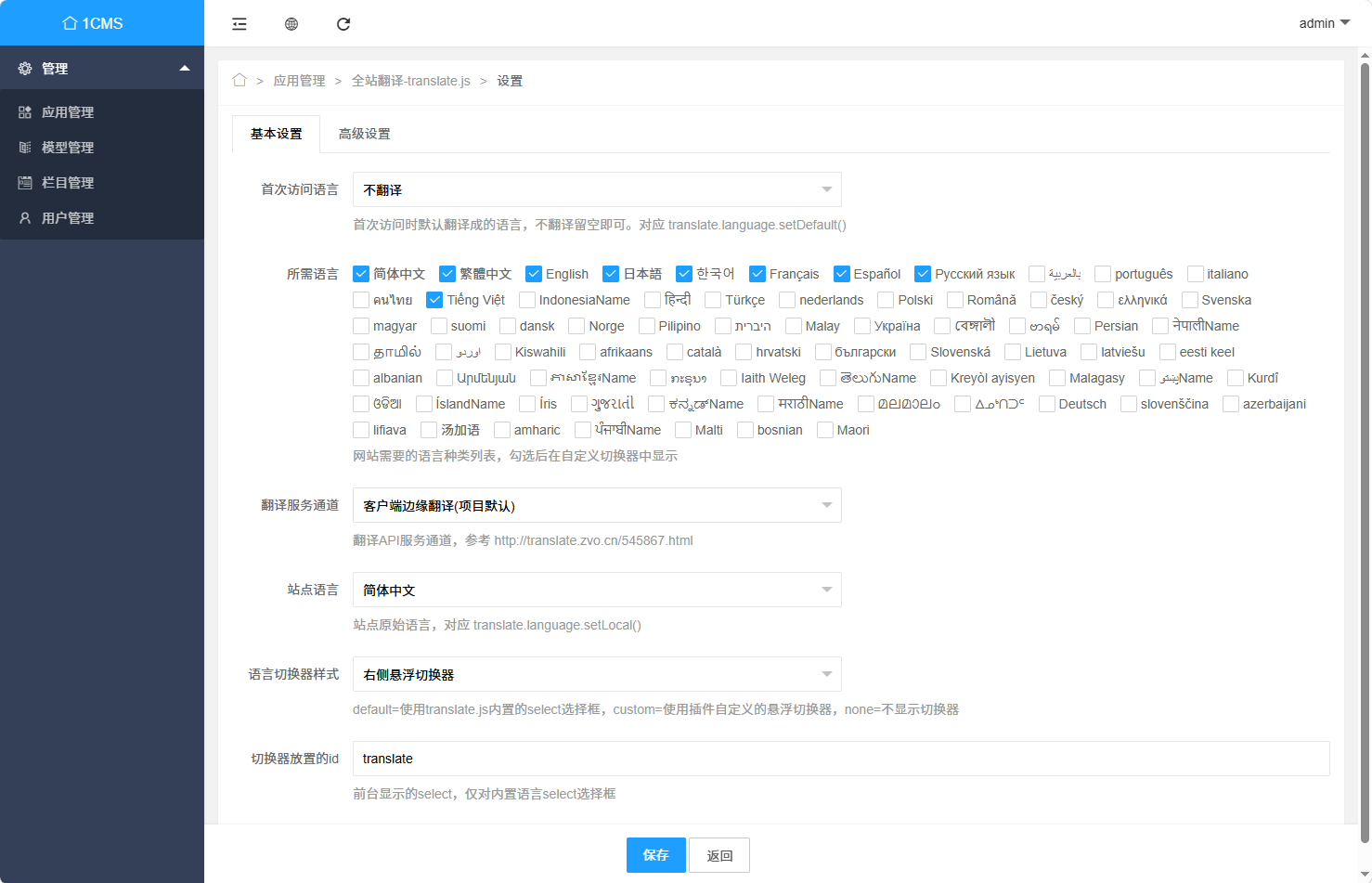Click the 切换器放置的id input field
The image size is (1372, 883).
point(840,759)
